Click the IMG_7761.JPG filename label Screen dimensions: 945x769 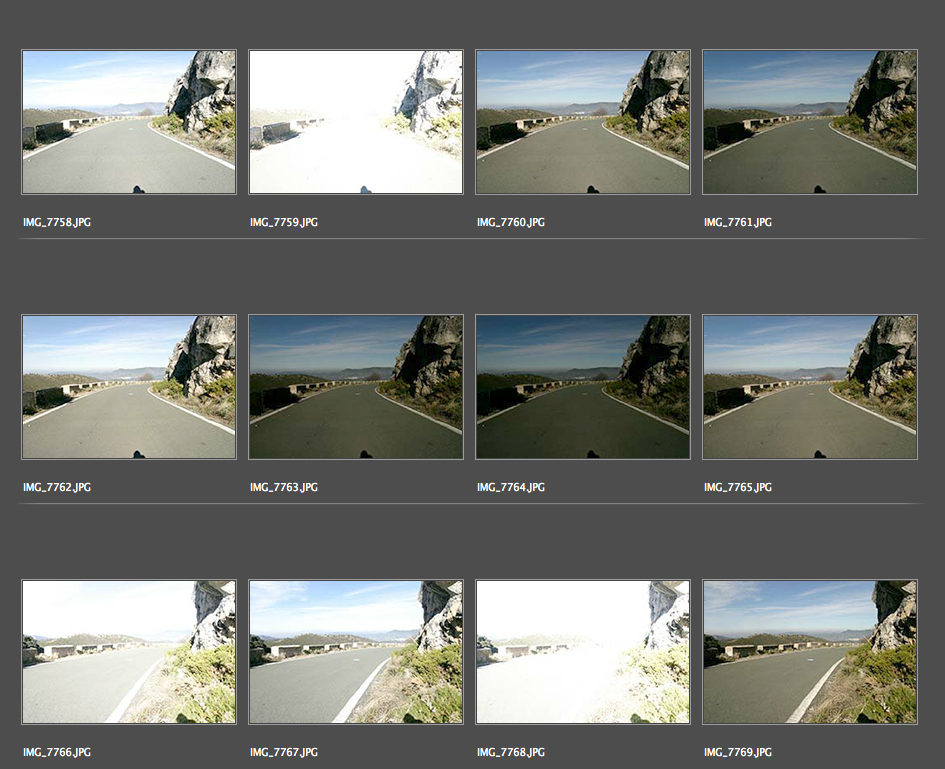(738, 222)
